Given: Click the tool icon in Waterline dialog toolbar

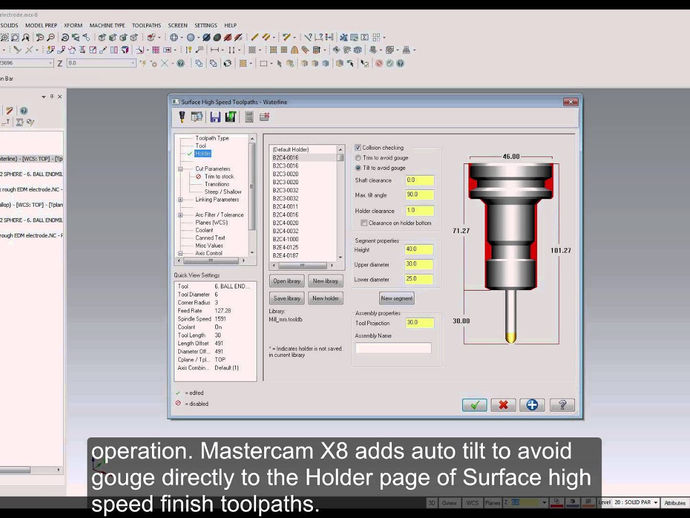Looking at the screenshot, I should coord(182,117).
